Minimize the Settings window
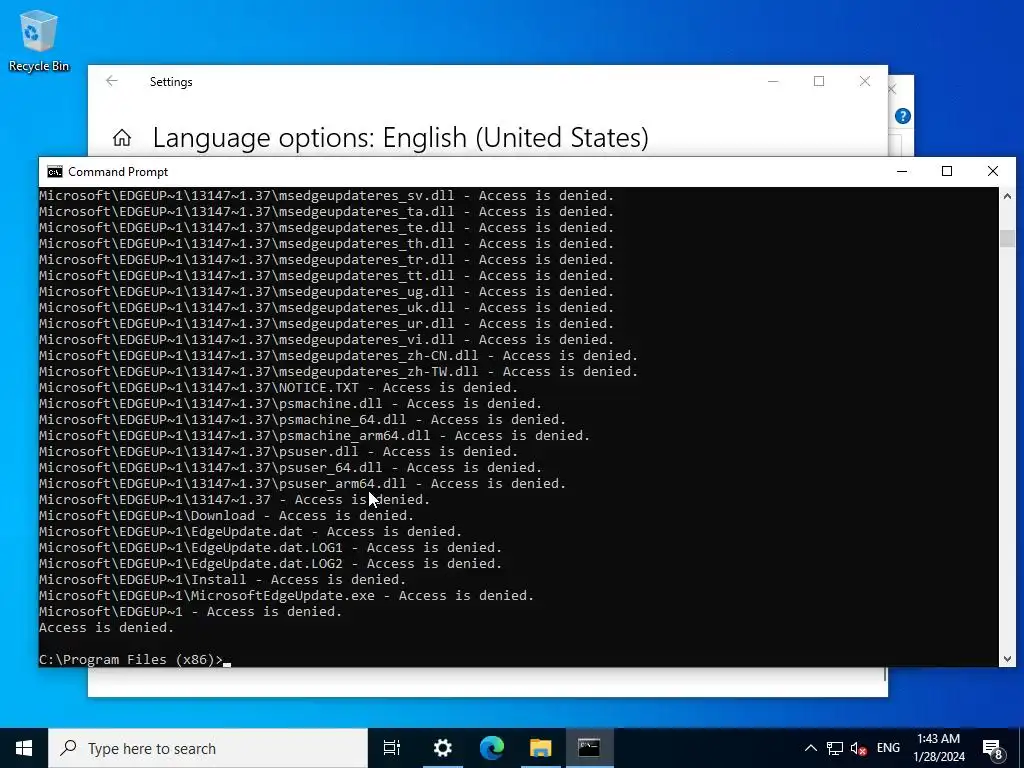Screen dimensions: 1024x768 (x=773, y=81)
